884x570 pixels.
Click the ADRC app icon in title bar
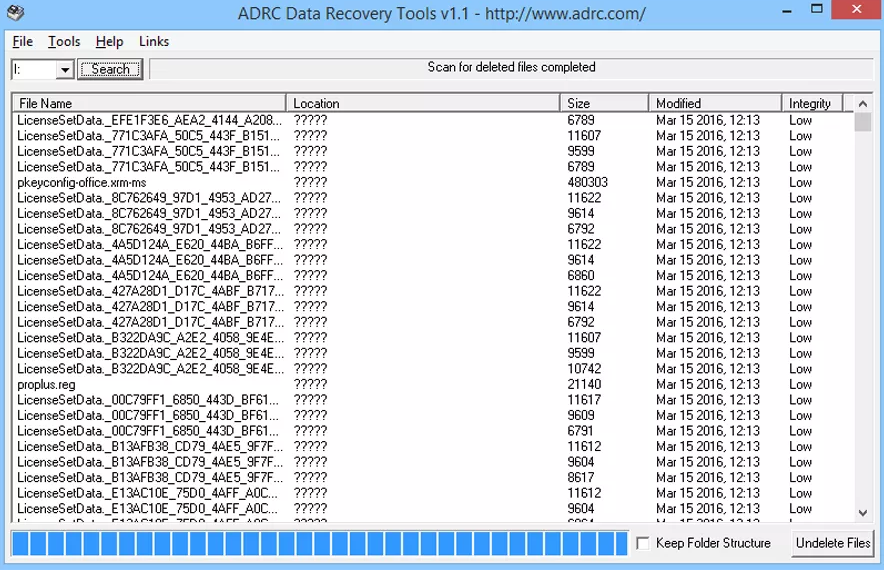pos(11,13)
